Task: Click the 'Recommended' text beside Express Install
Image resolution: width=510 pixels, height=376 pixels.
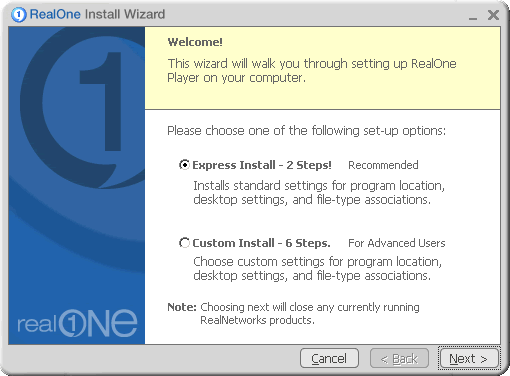Action: [383, 165]
